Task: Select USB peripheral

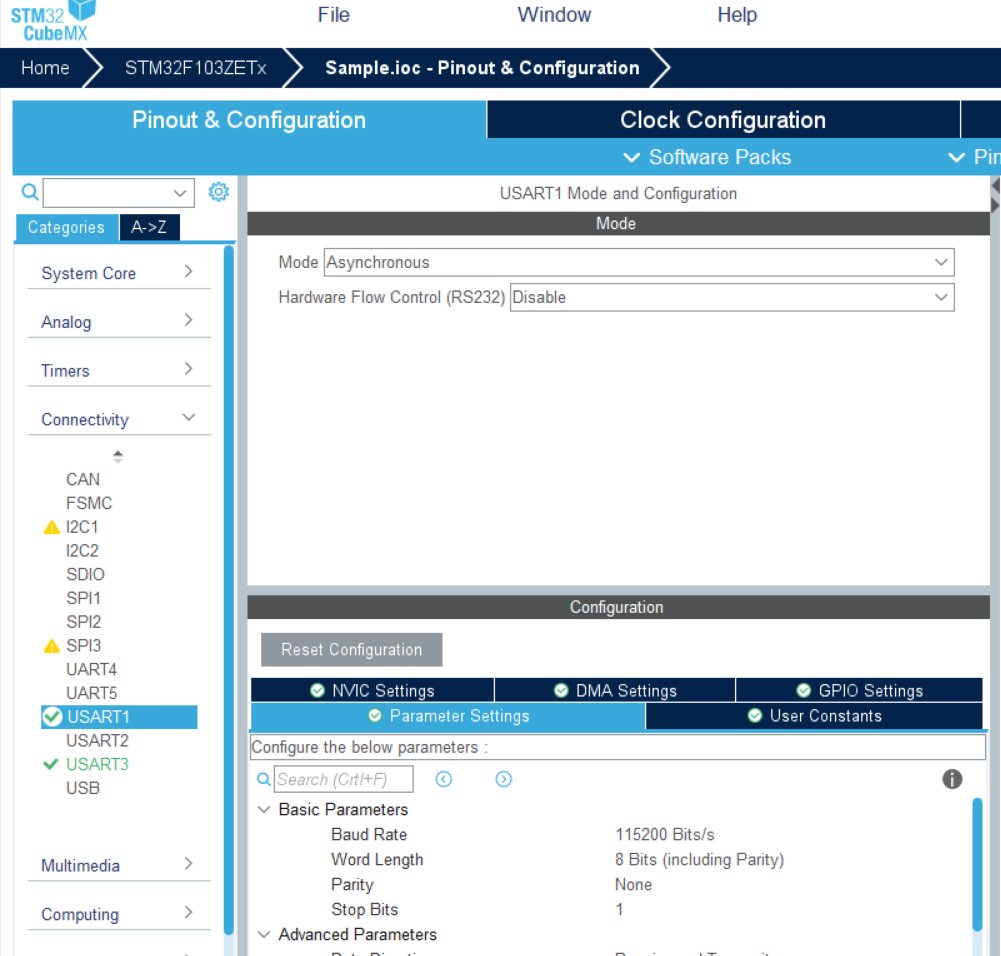Action: (x=83, y=788)
